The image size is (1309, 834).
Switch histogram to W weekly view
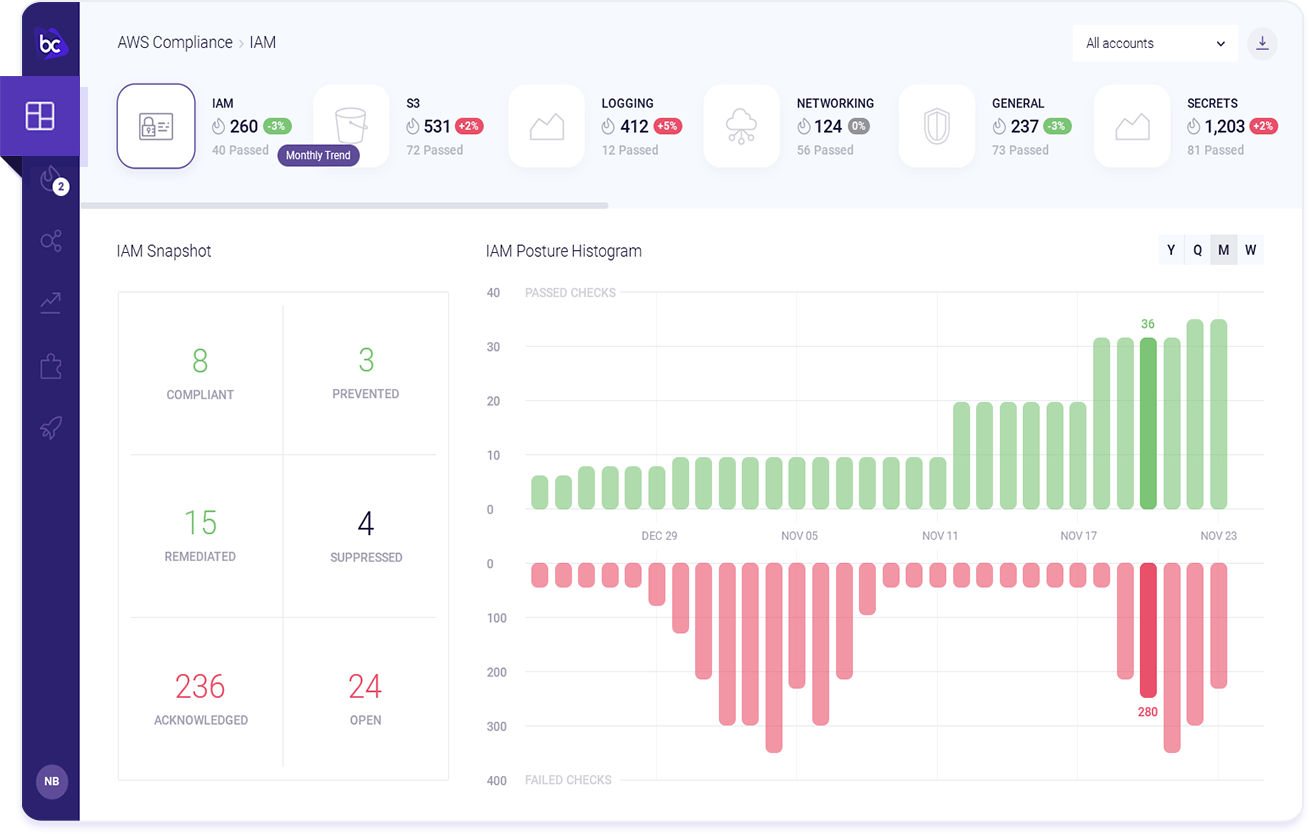pyautogui.click(x=1250, y=250)
